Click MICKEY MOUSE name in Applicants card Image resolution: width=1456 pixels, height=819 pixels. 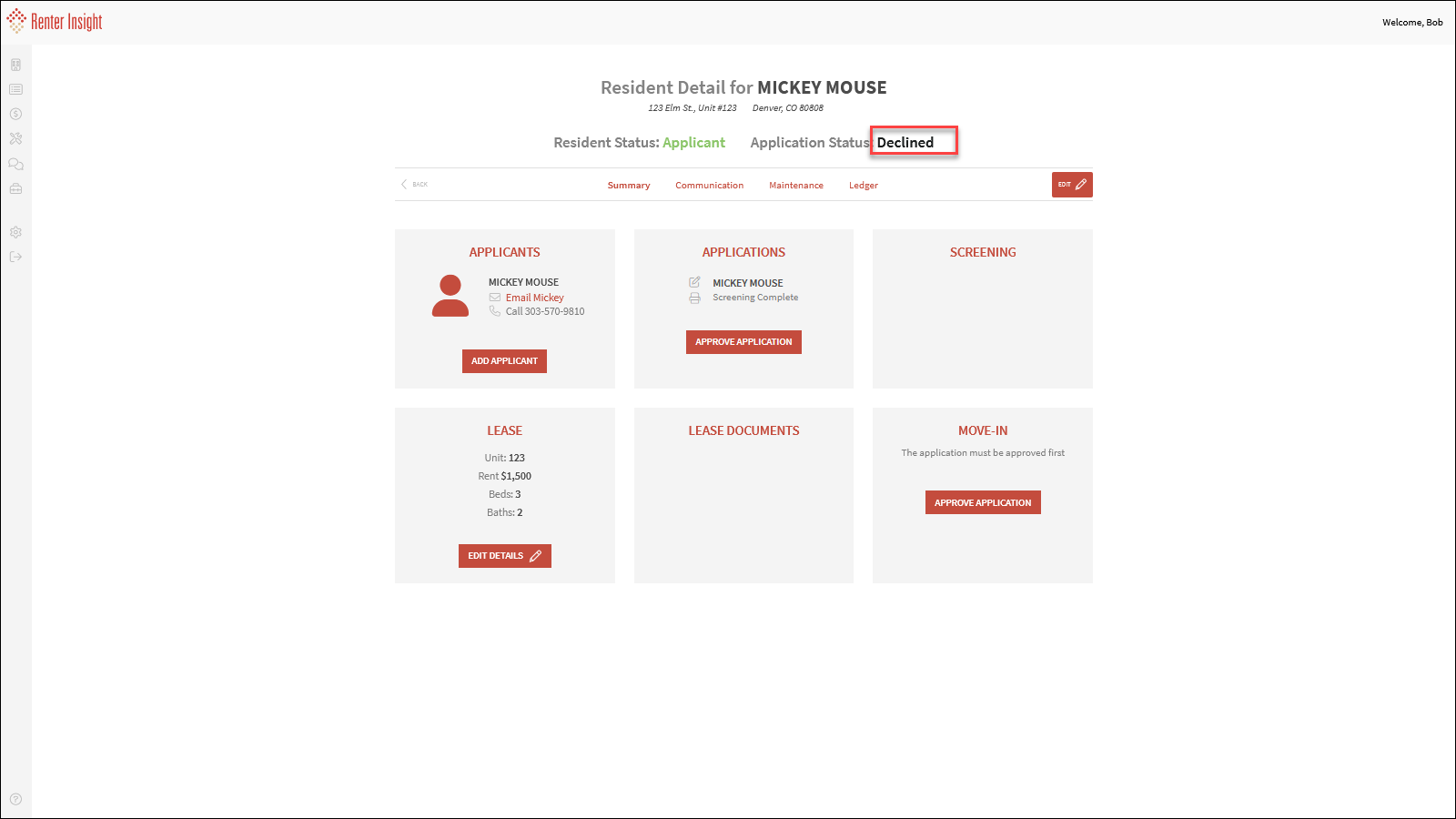523,282
